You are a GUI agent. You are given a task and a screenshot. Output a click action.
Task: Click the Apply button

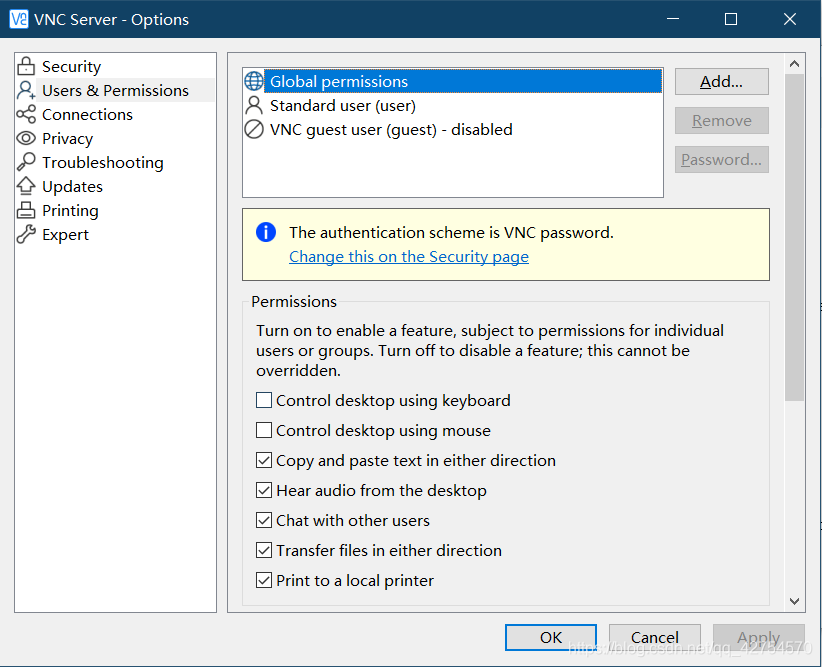[x=759, y=637]
